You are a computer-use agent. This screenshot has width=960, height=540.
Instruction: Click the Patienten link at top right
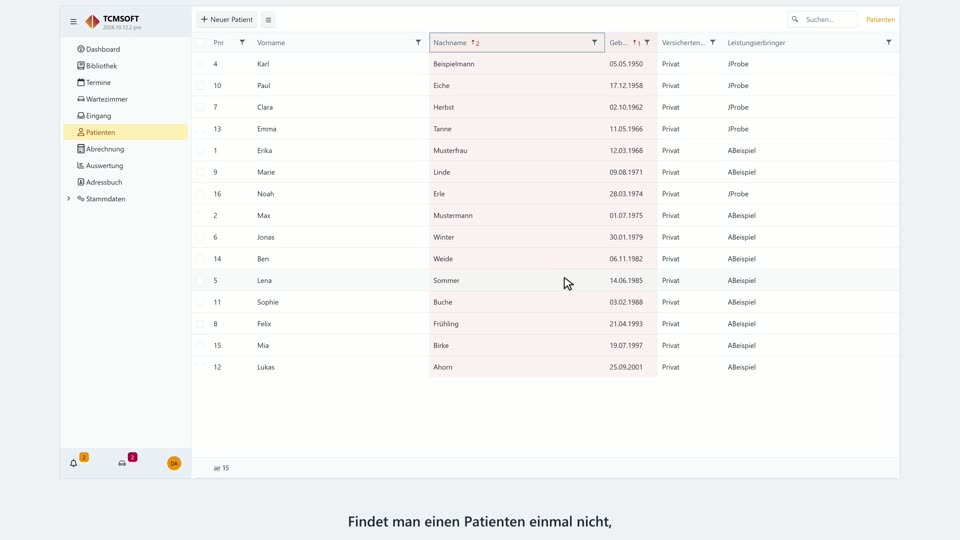point(880,20)
